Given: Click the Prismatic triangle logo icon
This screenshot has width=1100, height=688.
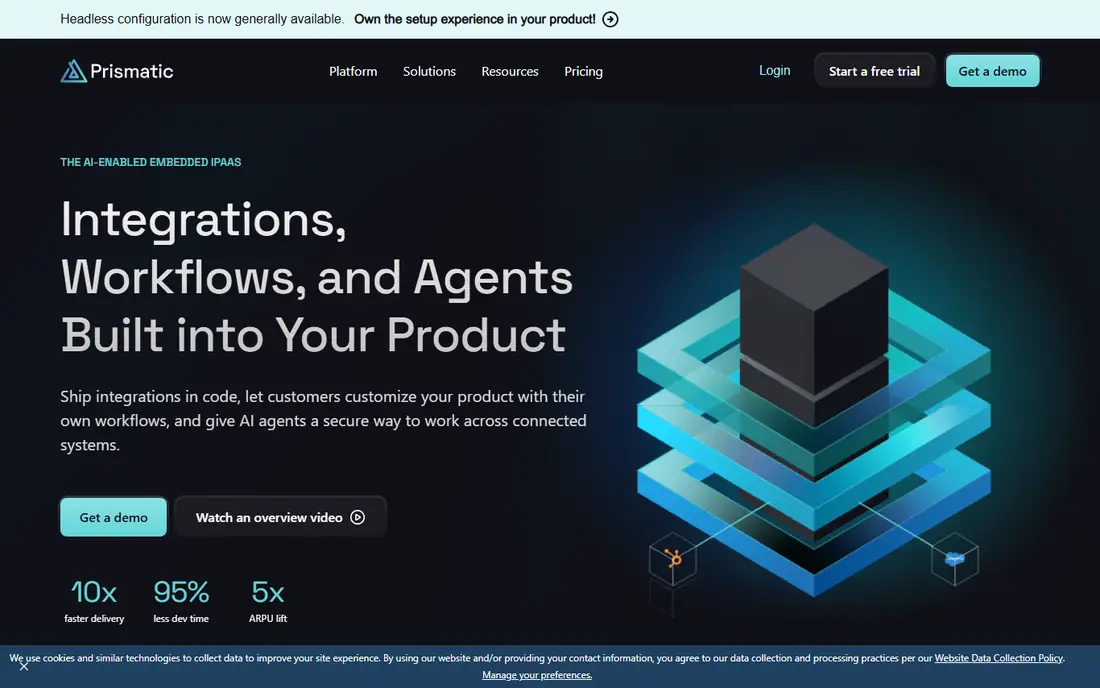Looking at the screenshot, I should click(x=74, y=71).
